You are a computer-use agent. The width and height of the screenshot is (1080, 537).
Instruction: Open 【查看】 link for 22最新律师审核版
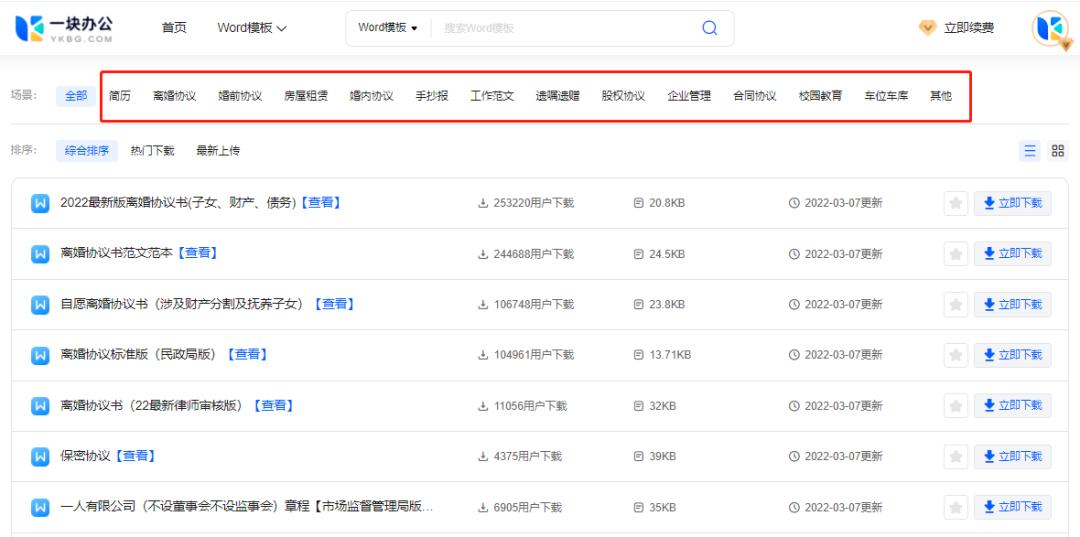coord(273,406)
